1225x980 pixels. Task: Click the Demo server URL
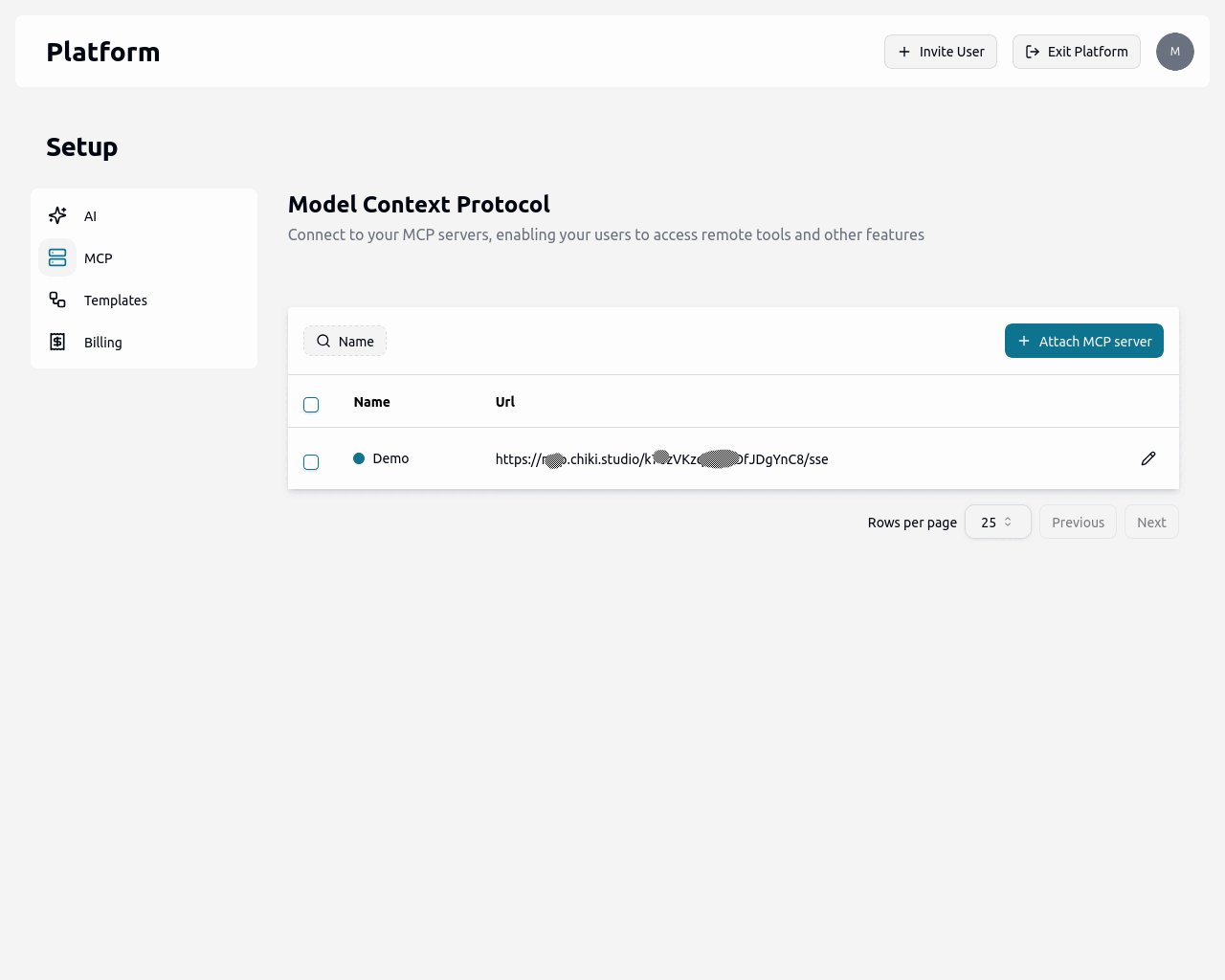click(x=661, y=459)
